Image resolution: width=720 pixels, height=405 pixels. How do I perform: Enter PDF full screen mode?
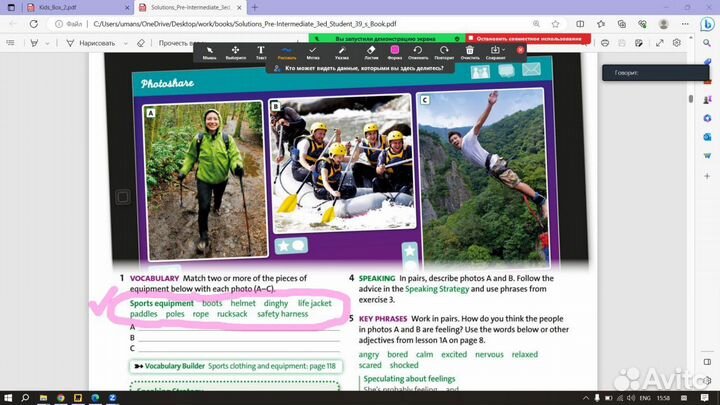[660, 43]
